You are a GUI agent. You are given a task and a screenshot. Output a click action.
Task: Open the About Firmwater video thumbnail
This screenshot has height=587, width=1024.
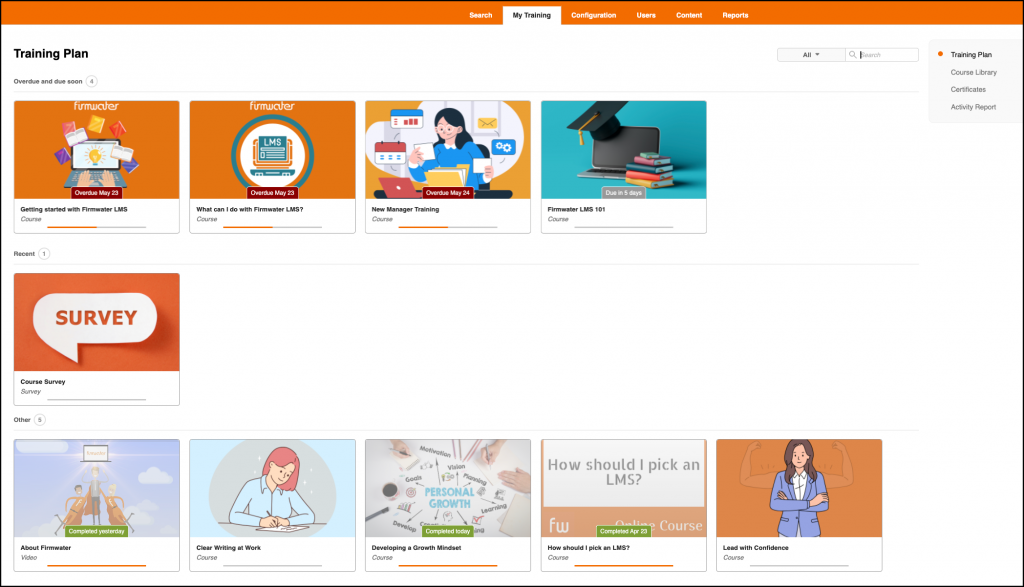(97, 488)
